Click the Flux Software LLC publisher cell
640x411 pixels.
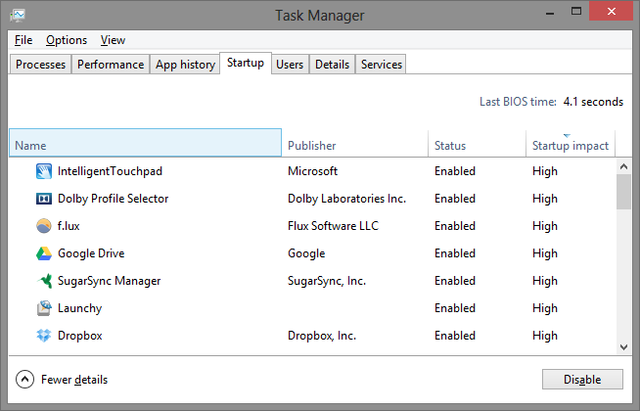click(x=333, y=226)
